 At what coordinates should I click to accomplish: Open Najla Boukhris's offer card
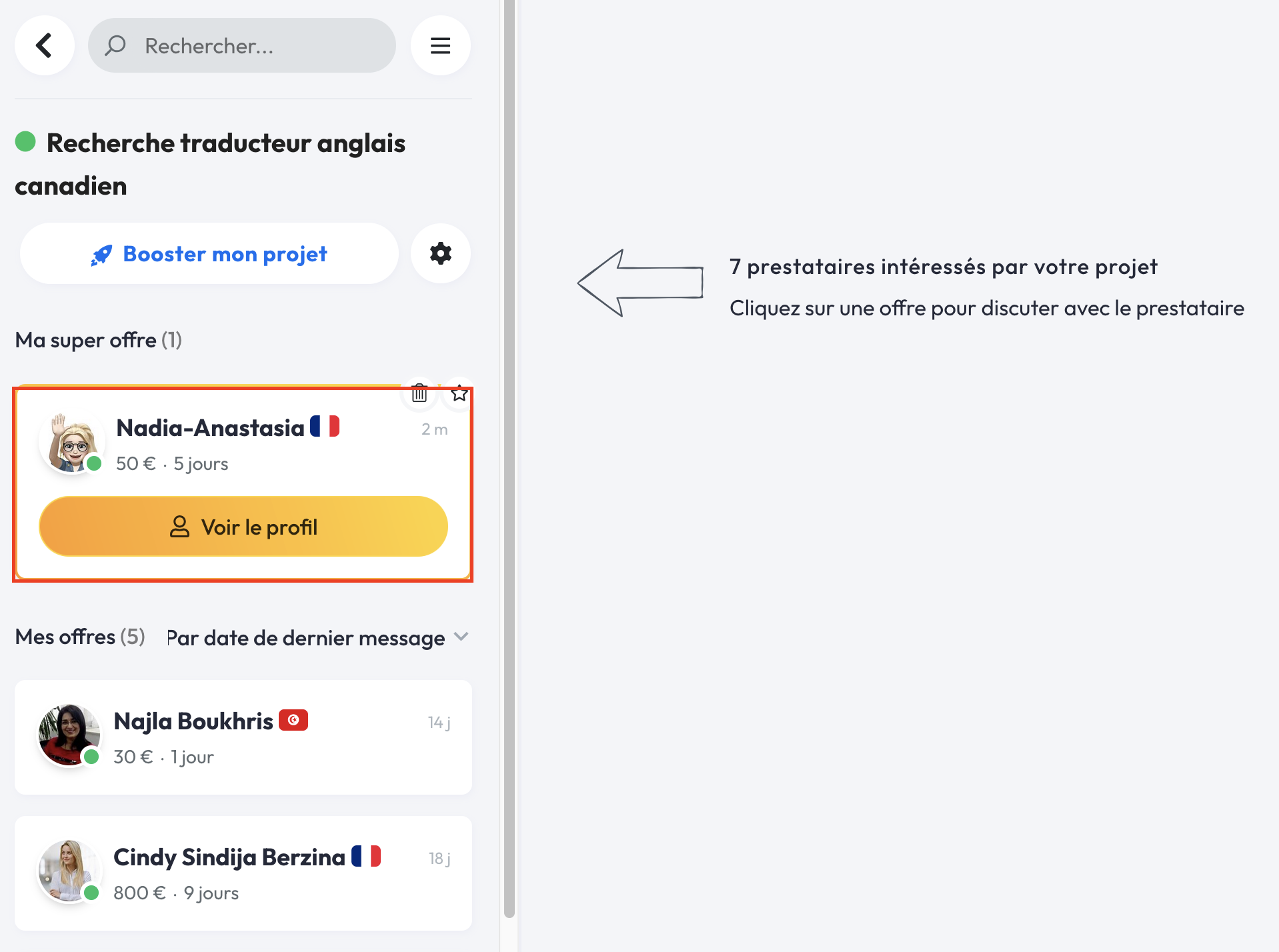click(x=243, y=737)
